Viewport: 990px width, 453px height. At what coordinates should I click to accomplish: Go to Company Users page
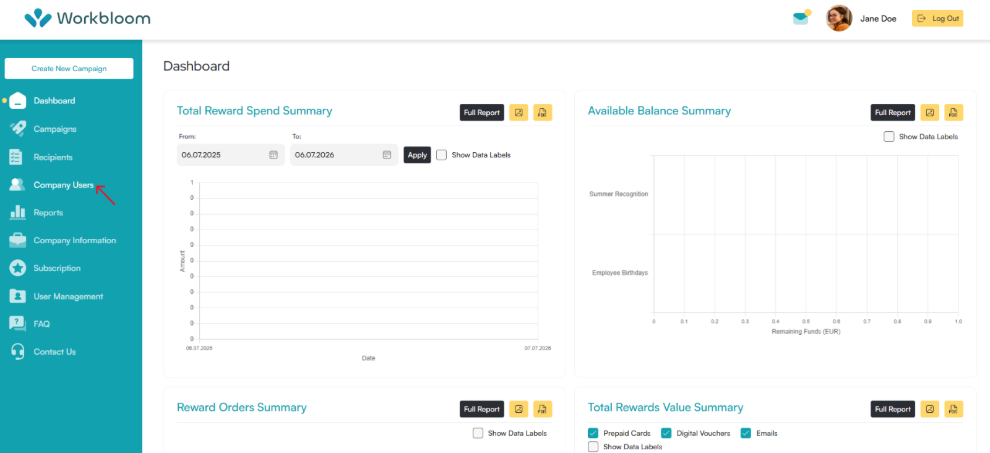64,185
